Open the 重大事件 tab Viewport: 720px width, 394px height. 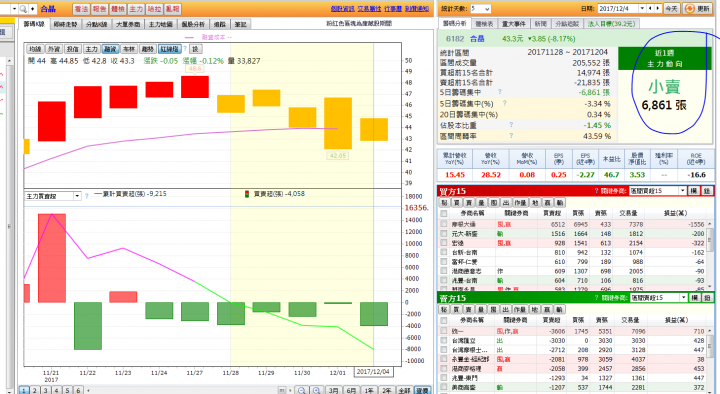point(514,24)
